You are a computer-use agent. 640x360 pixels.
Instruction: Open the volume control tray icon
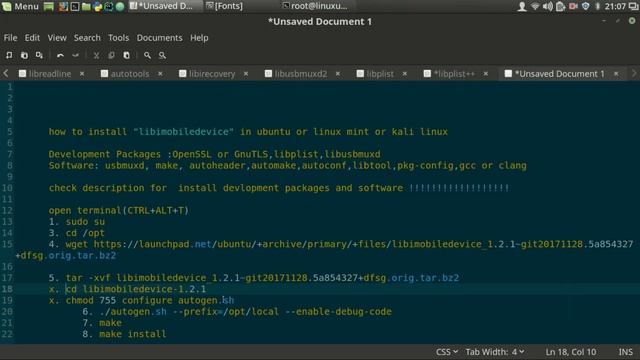click(548, 6)
